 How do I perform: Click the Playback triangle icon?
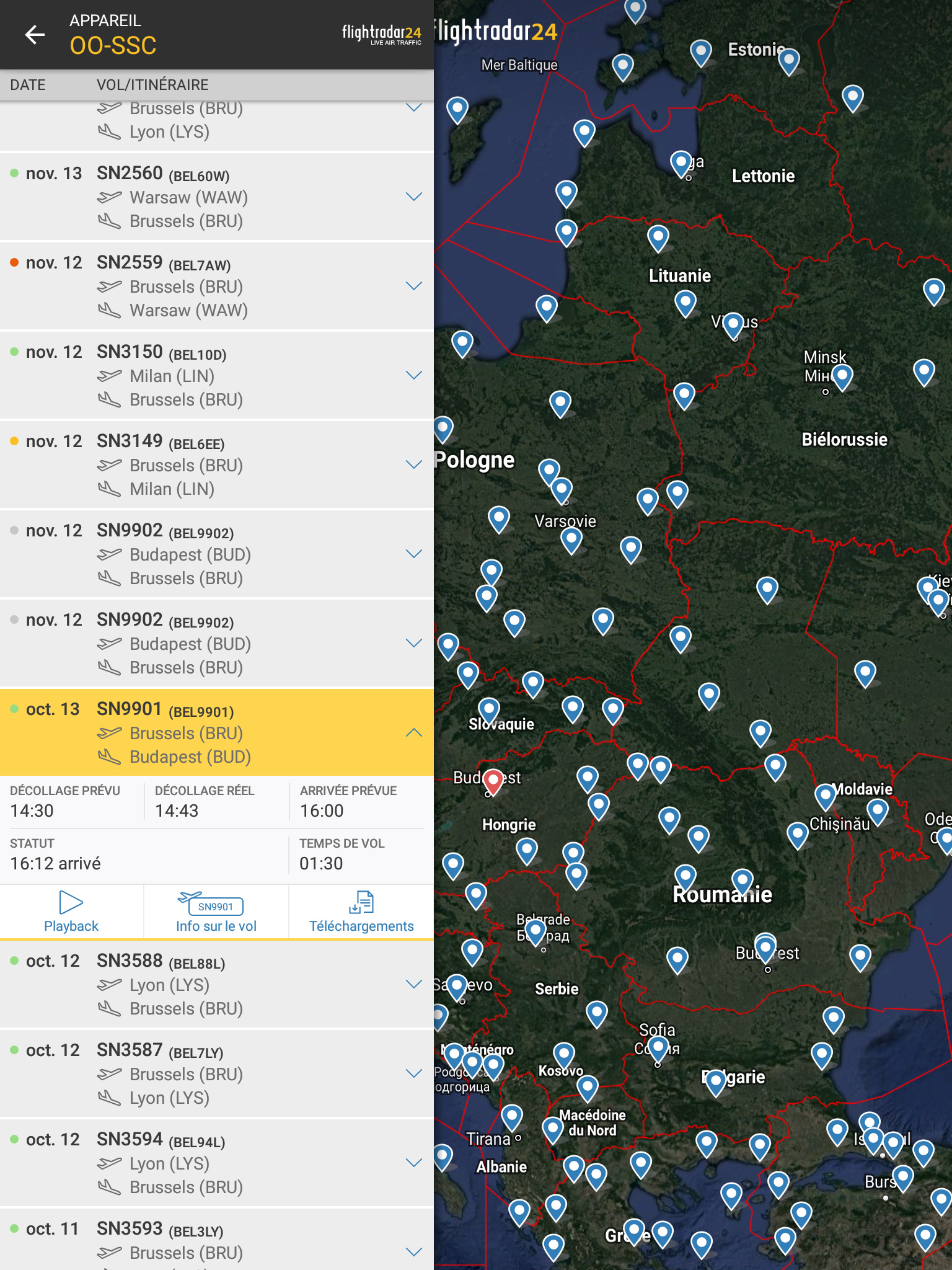tap(71, 902)
